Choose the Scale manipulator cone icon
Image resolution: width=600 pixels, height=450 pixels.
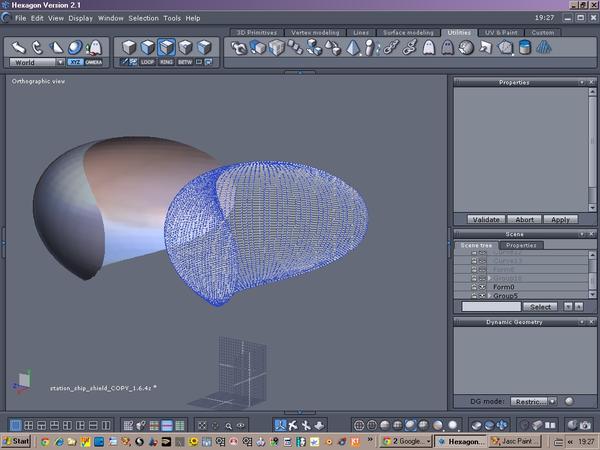point(56,47)
